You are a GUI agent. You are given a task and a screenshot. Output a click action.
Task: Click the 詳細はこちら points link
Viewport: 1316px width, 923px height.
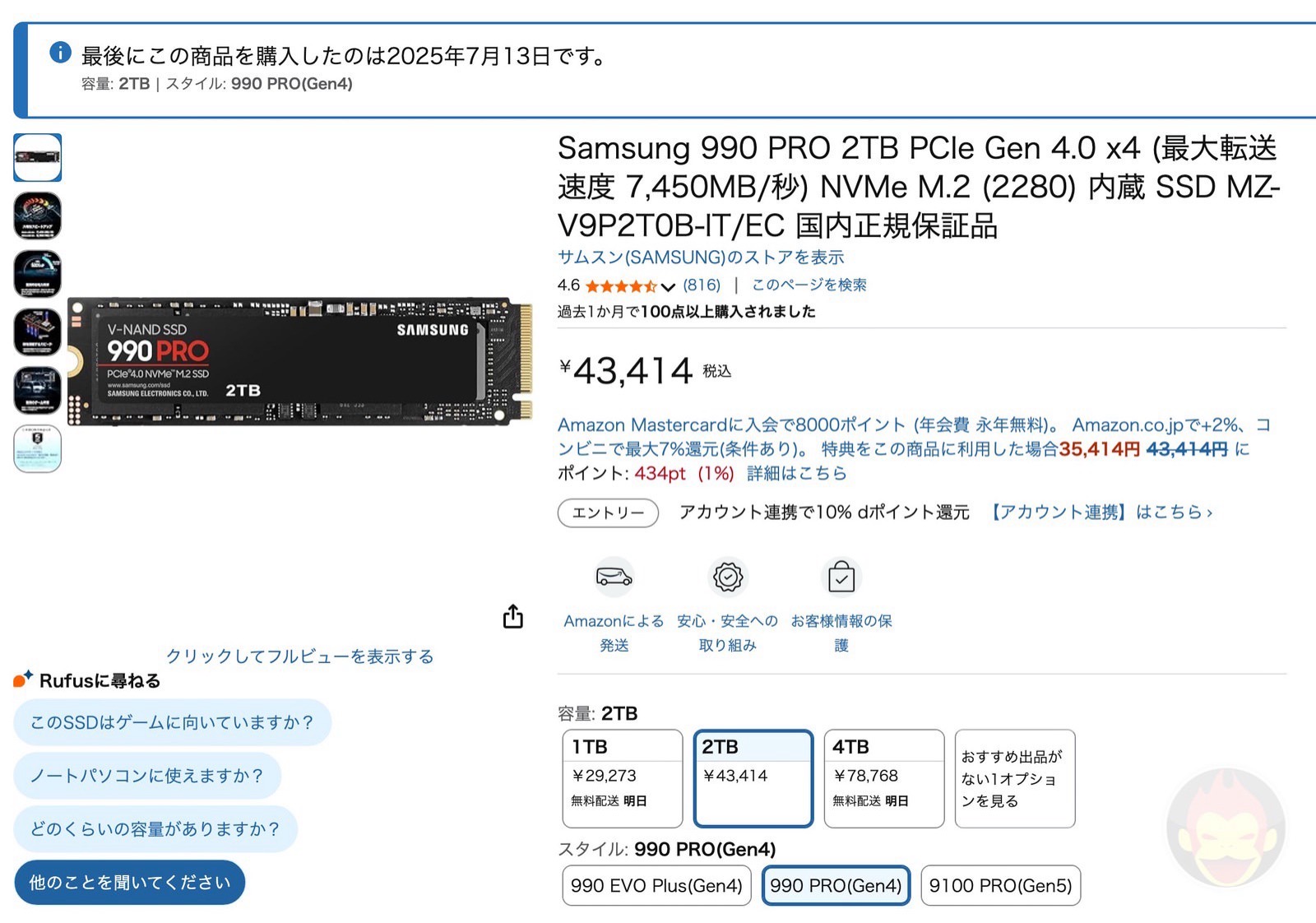point(796,474)
